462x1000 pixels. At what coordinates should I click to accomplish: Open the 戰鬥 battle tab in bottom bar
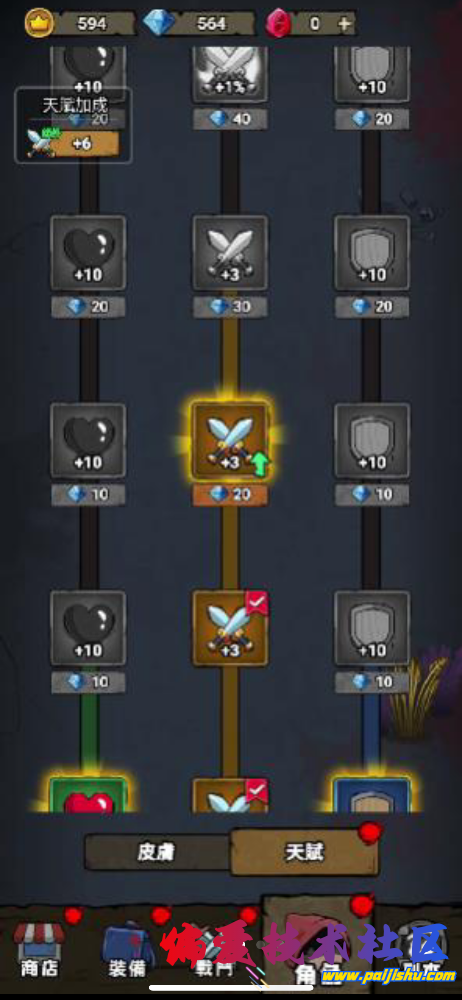click(x=214, y=950)
